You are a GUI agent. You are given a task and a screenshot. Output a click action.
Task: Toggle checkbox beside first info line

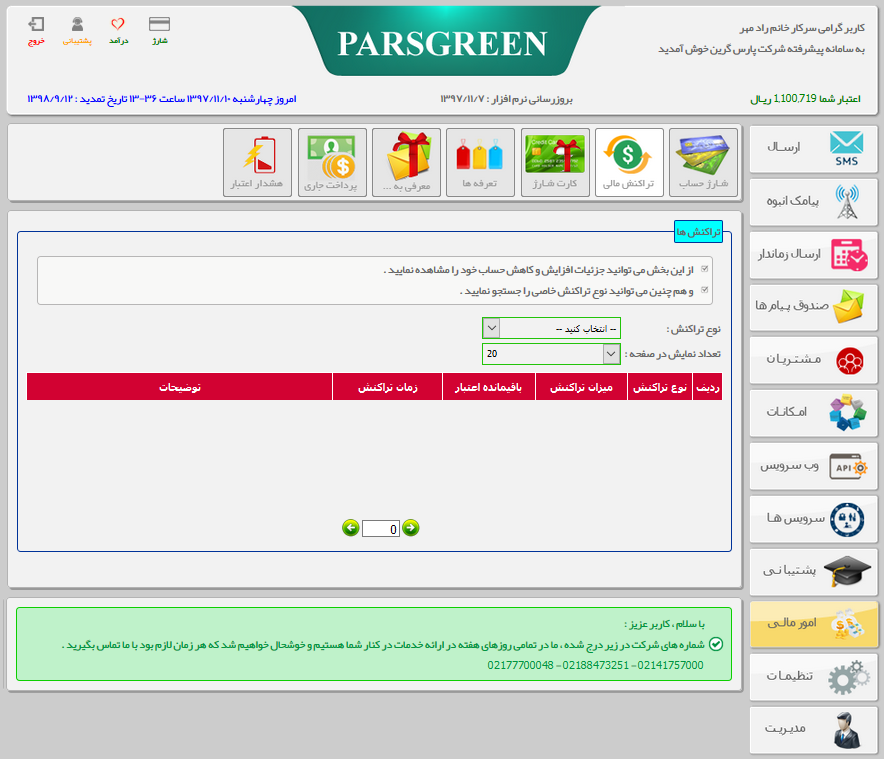[x=706, y=270]
